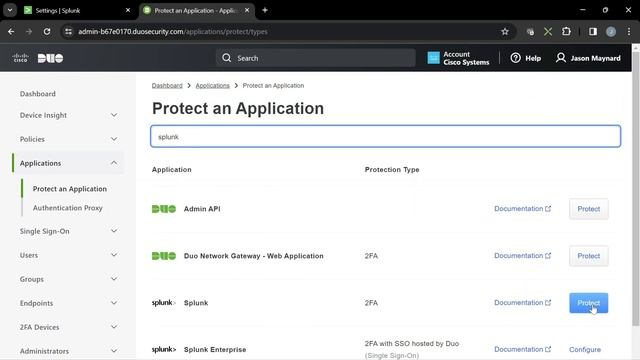
Task: Open site information icon in address bar
Action: (69, 31)
